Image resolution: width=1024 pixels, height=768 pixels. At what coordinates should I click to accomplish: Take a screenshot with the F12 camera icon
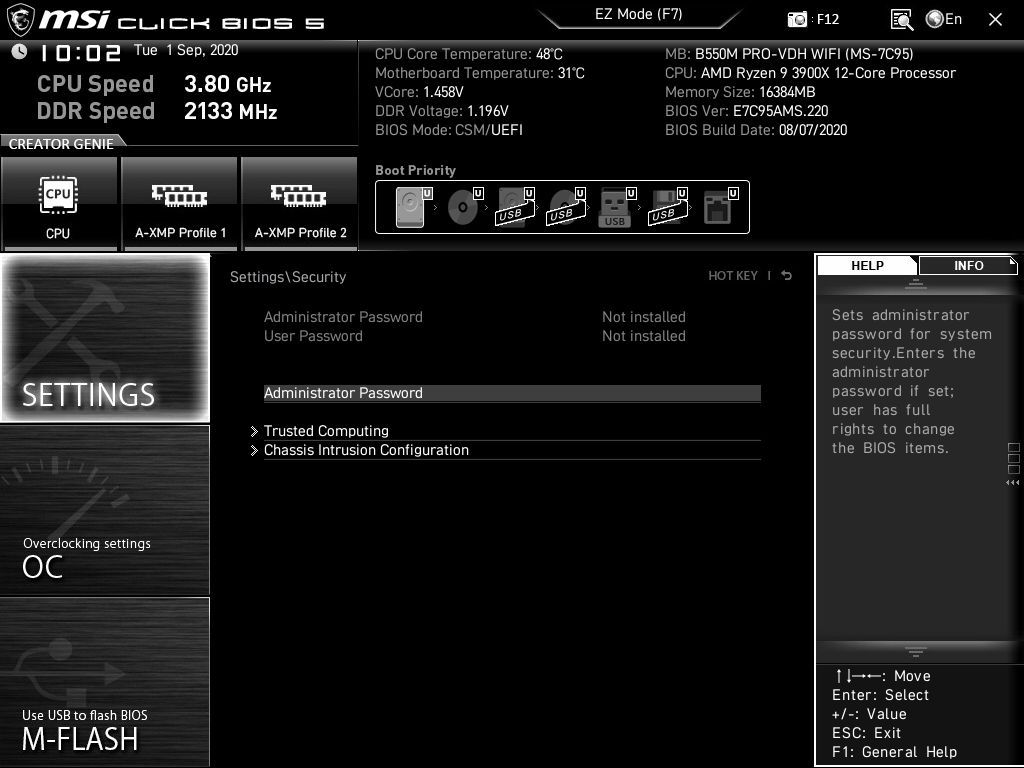(797, 20)
